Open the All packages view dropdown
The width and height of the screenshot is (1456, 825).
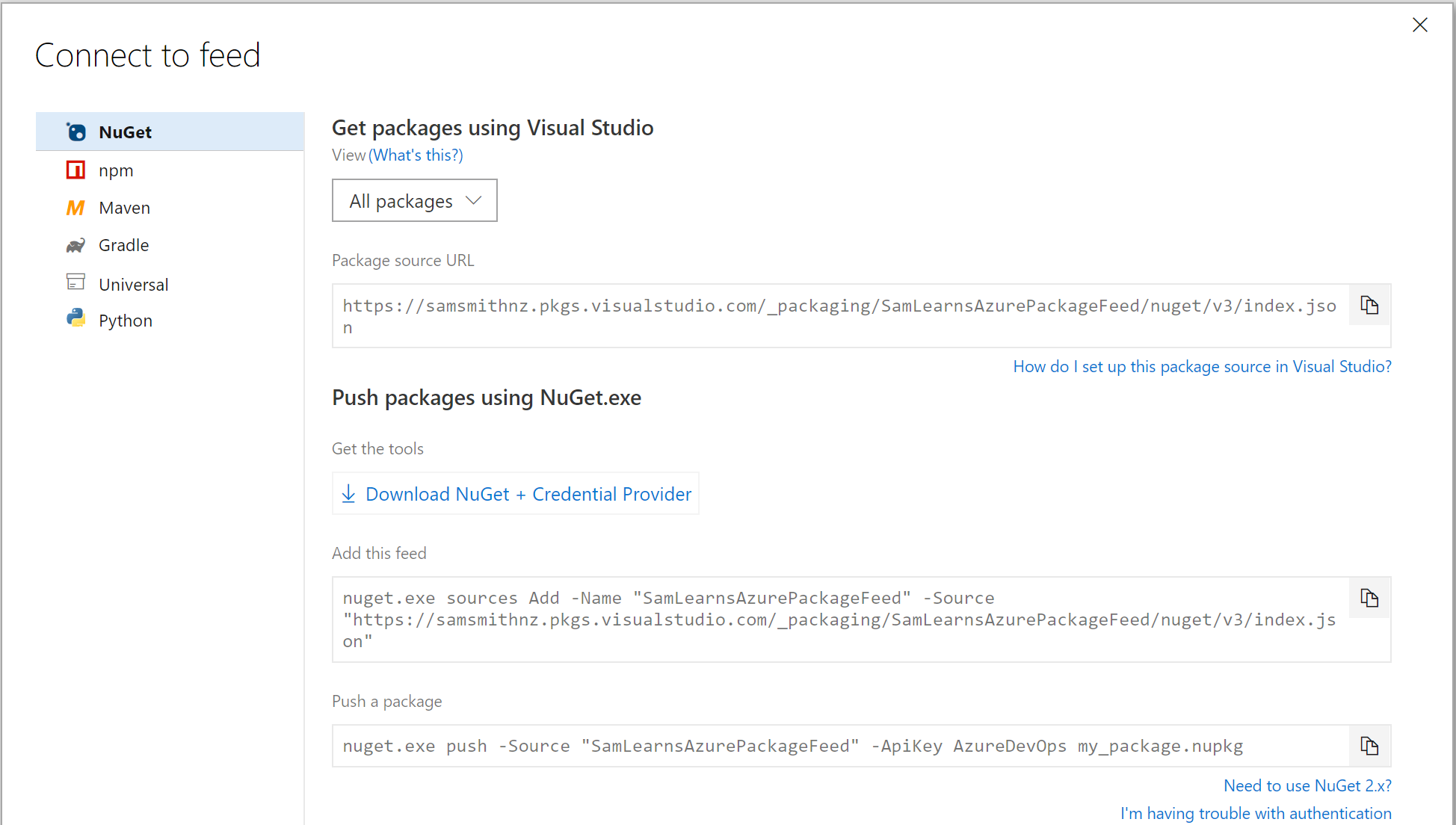415,201
